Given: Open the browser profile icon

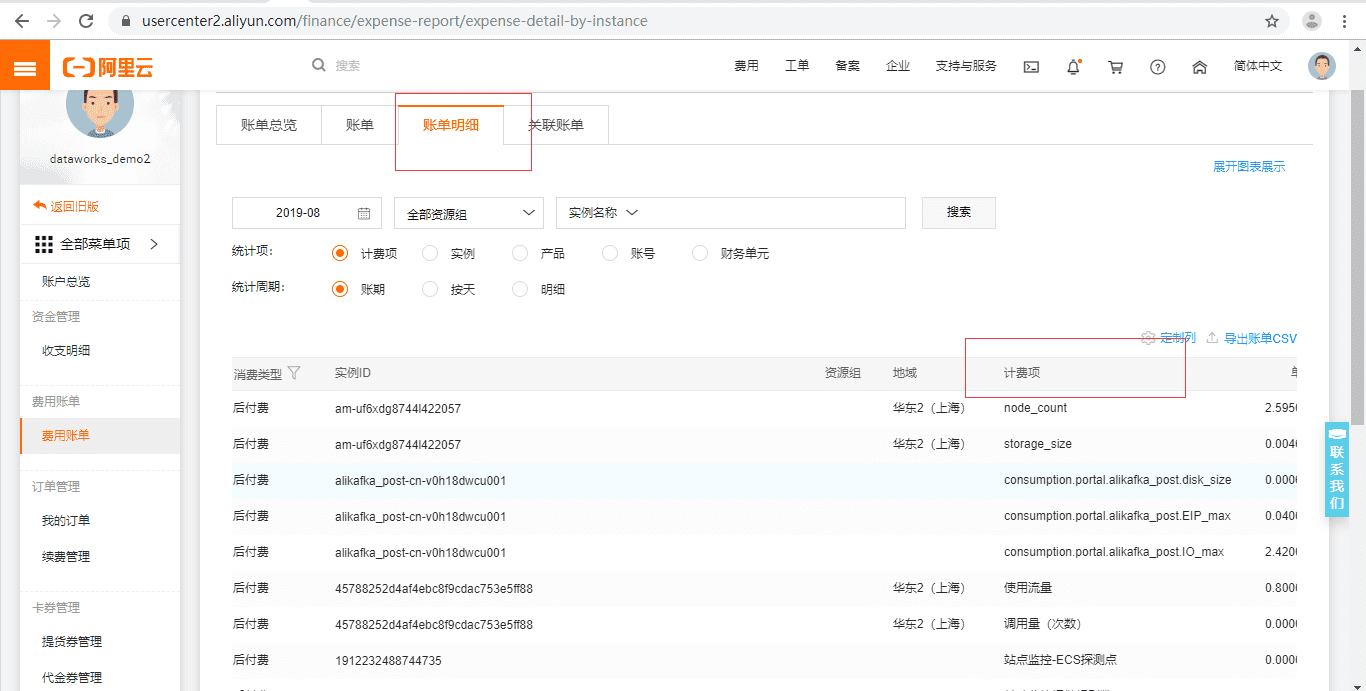Looking at the screenshot, I should coord(1312,21).
